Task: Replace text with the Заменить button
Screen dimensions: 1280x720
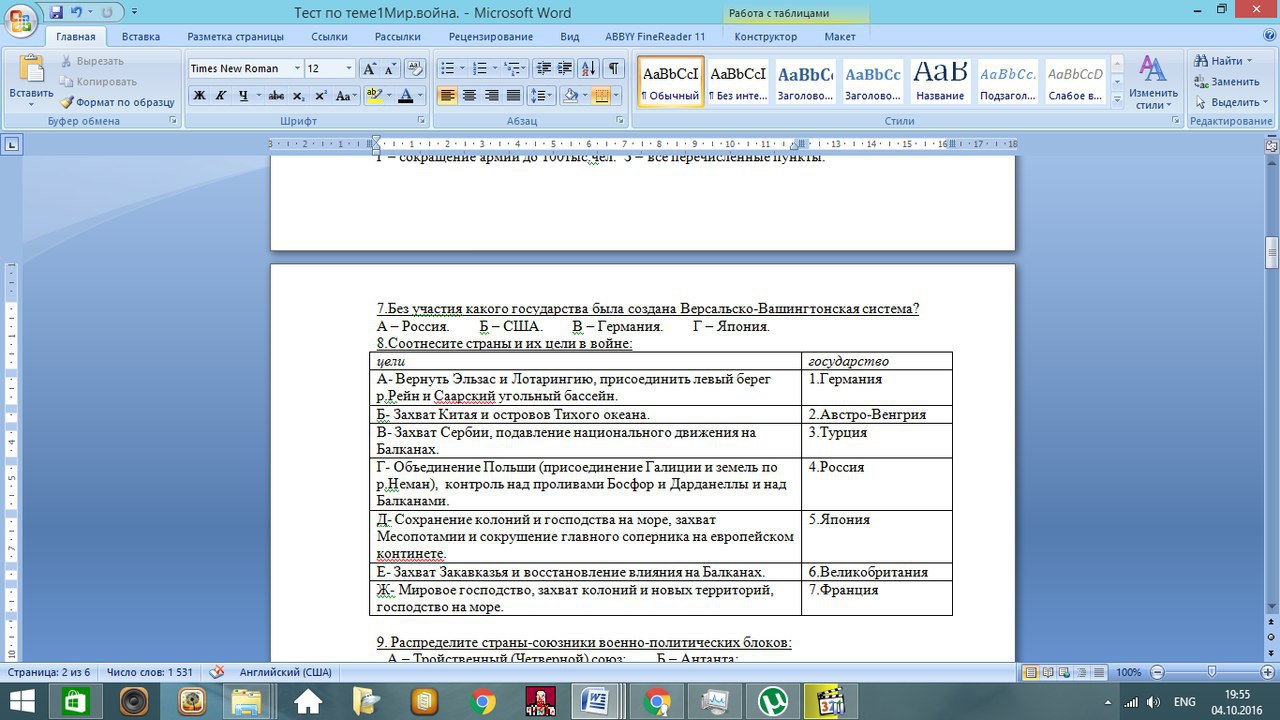Action: click(x=1228, y=82)
